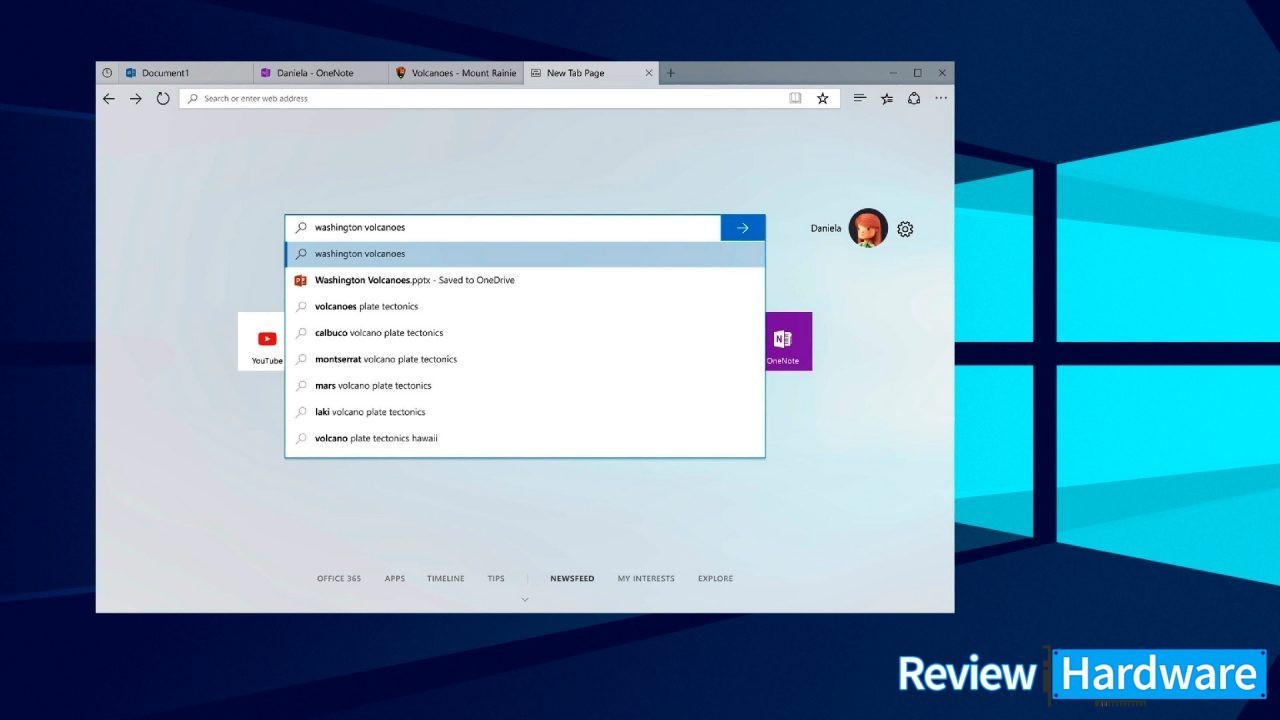The image size is (1280, 720).
Task: Choose 'volcanoes plate tectonics' suggestion
Action: pyautogui.click(x=525, y=306)
